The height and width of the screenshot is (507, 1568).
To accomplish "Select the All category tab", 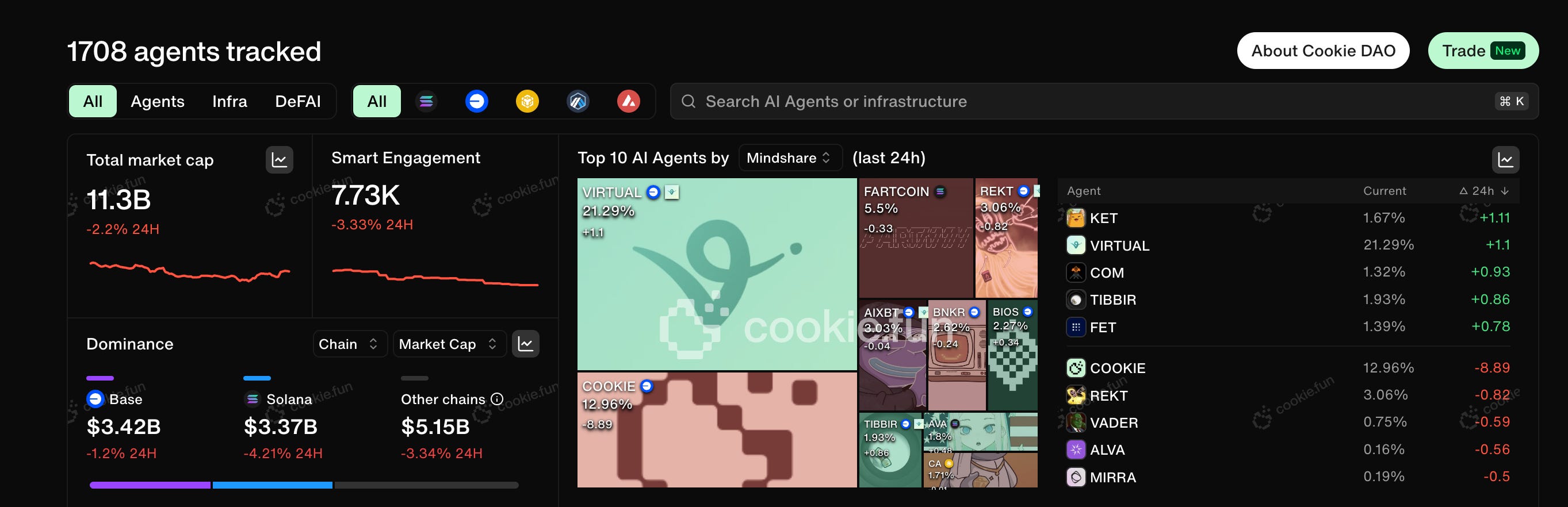I will tap(93, 101).
